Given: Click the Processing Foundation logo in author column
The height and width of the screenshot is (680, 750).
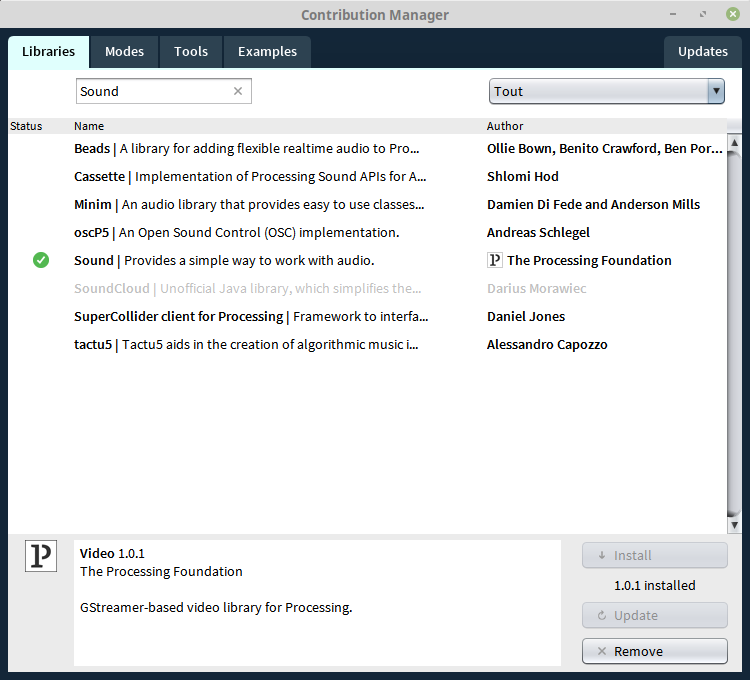Looking at the screenshot, I should coord(494,260).
